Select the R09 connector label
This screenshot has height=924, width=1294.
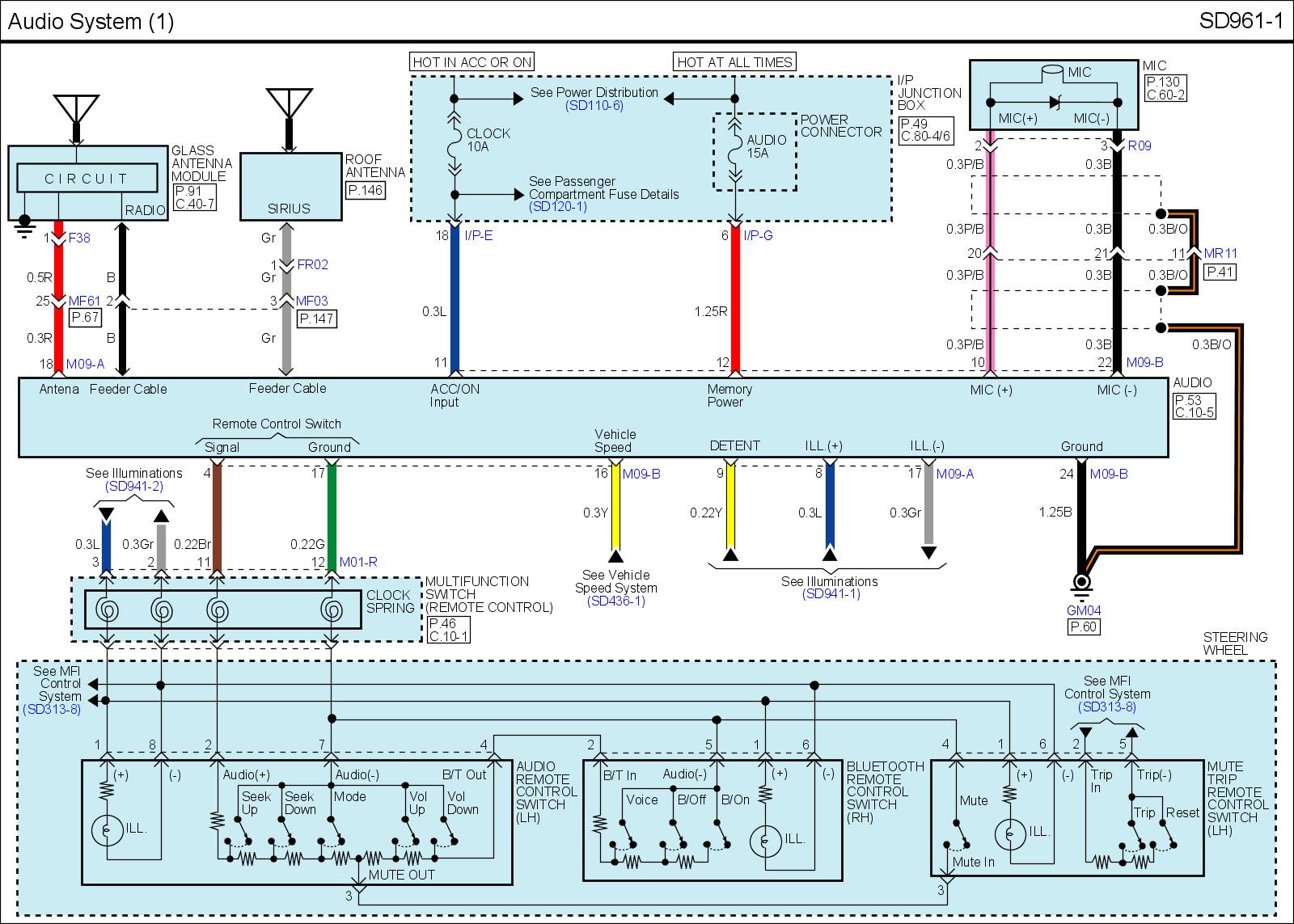[x=1139, y=146]
